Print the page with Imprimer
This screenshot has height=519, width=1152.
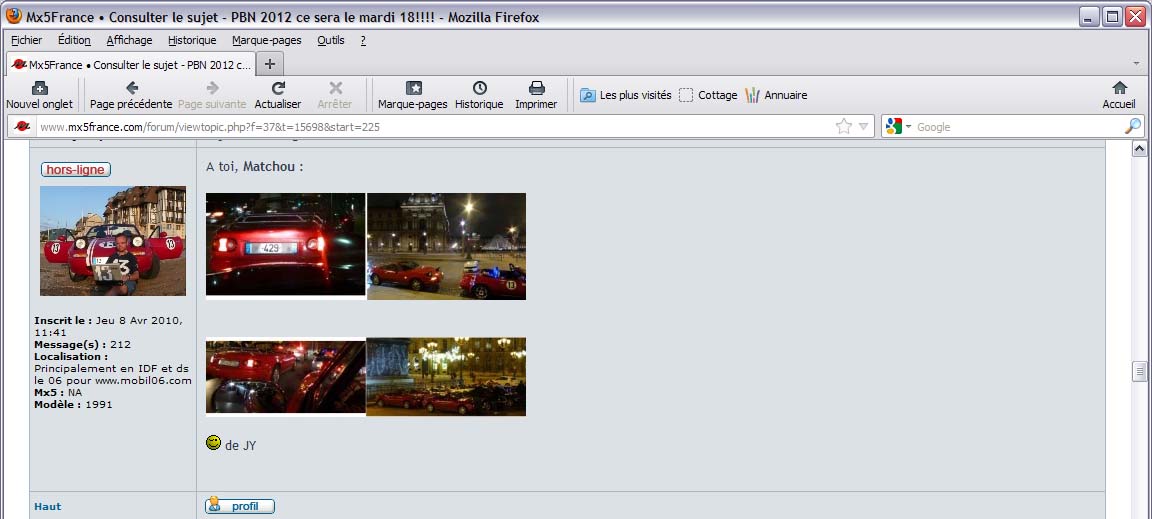[536, 96]
